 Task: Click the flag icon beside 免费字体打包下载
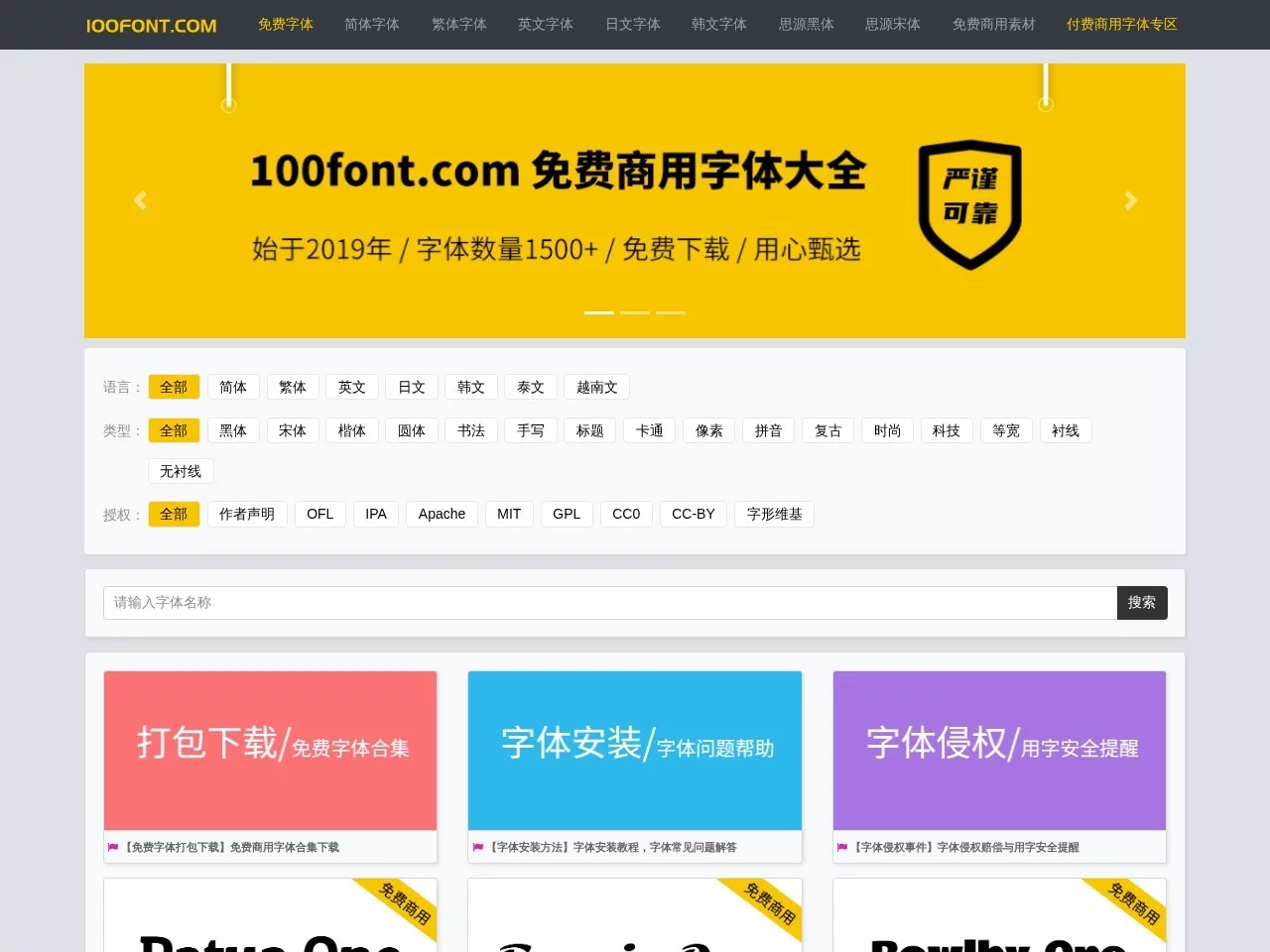112,847
